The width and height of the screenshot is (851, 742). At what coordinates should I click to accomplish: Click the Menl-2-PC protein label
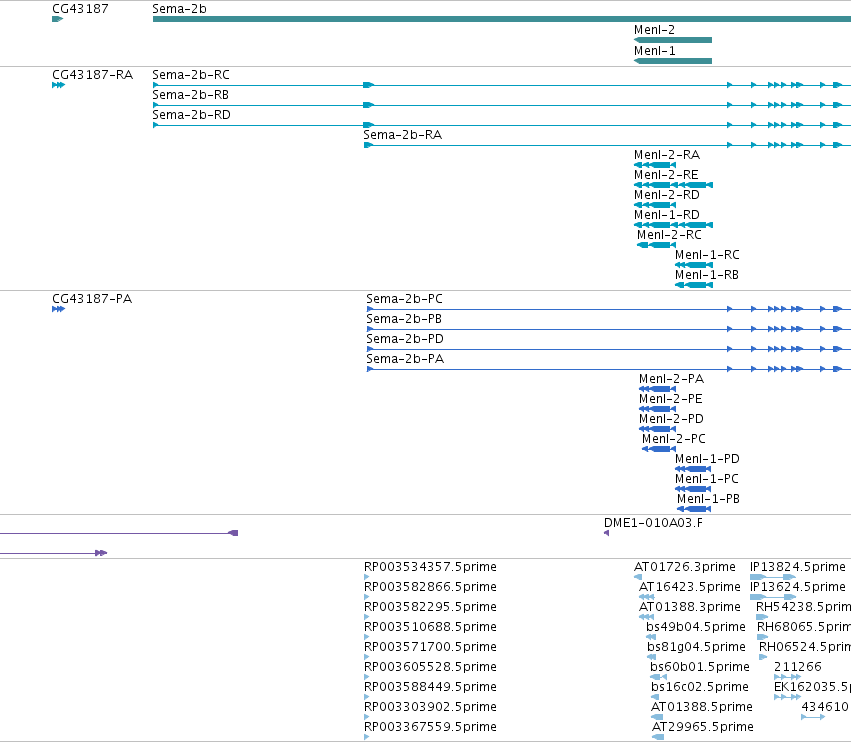point(674,439)
